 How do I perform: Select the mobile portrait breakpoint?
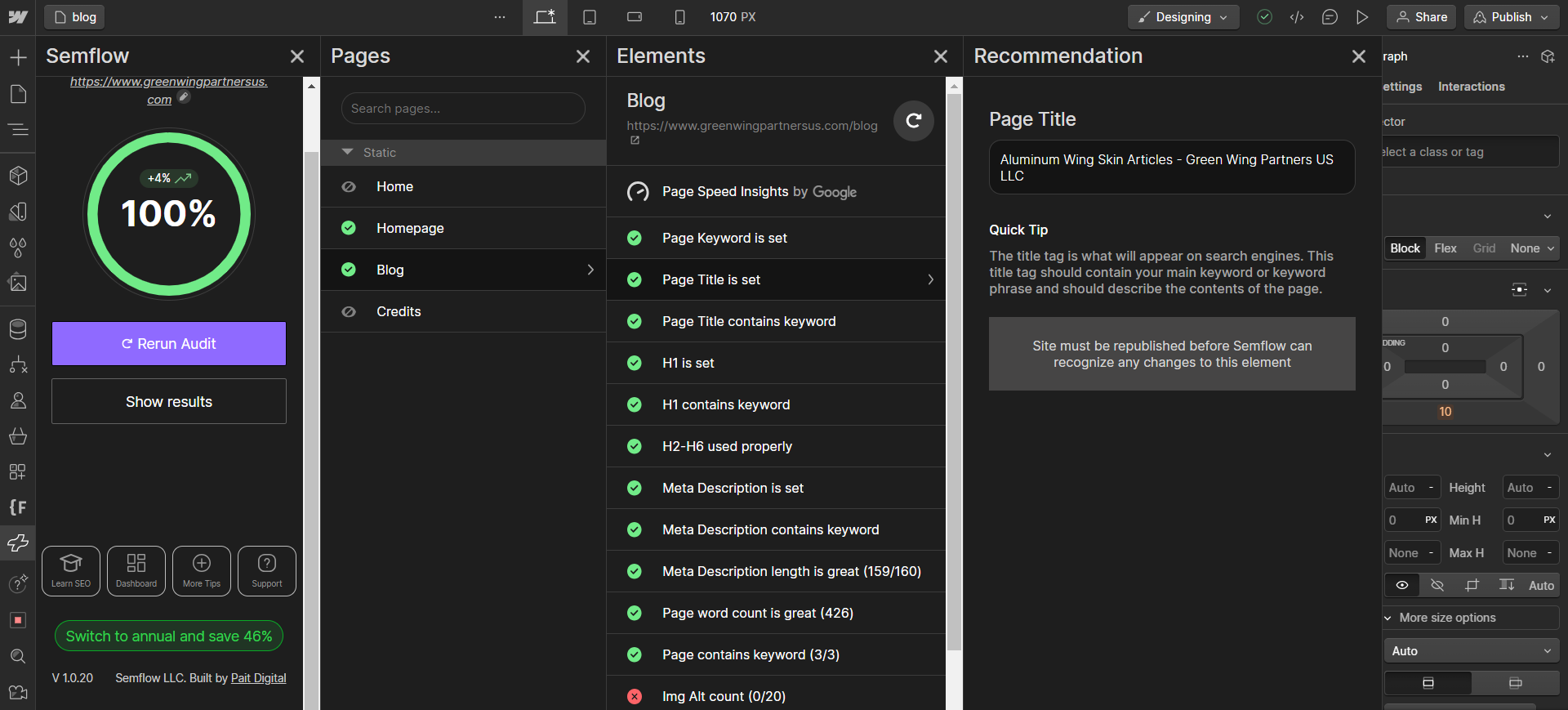pos(679,17)
